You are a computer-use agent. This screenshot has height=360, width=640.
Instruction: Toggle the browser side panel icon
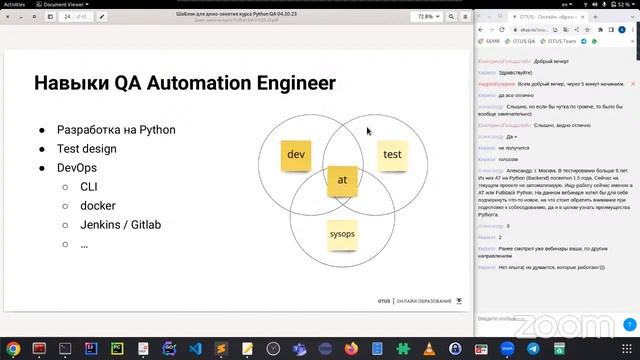point(611,30)
